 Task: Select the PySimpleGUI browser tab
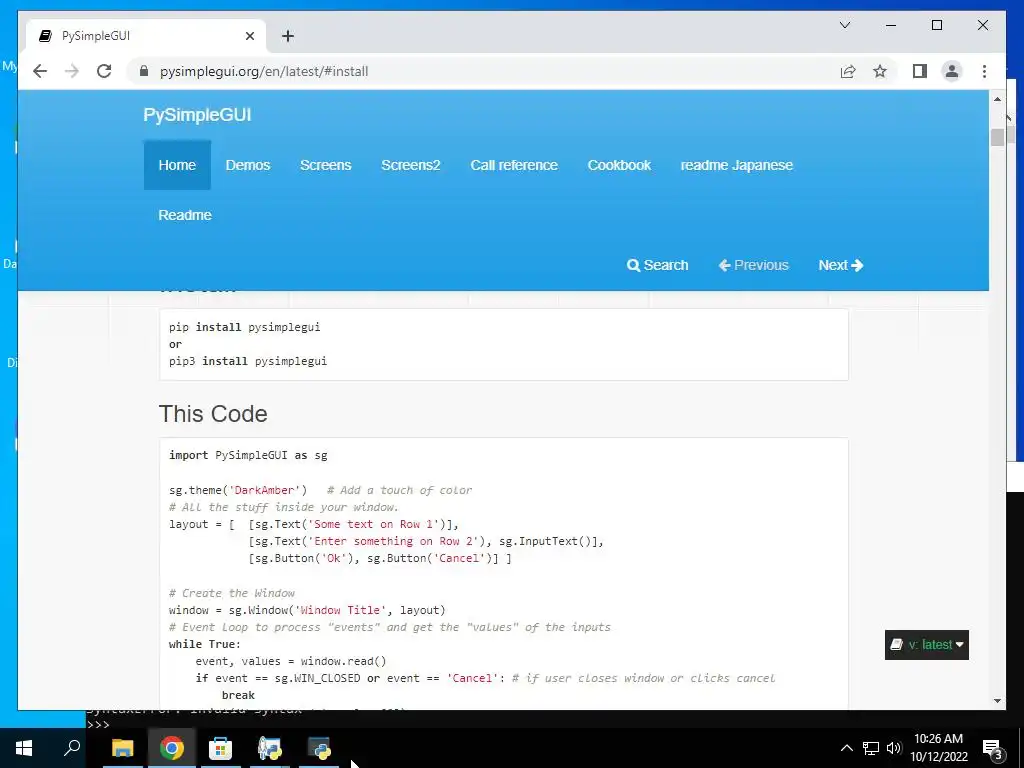(146, 36)
